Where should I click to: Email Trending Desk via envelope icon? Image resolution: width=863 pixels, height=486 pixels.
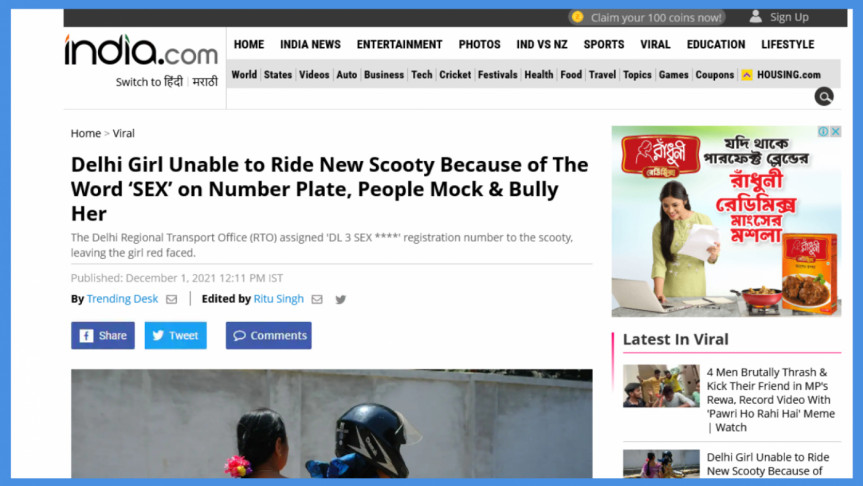coord(172,299)
